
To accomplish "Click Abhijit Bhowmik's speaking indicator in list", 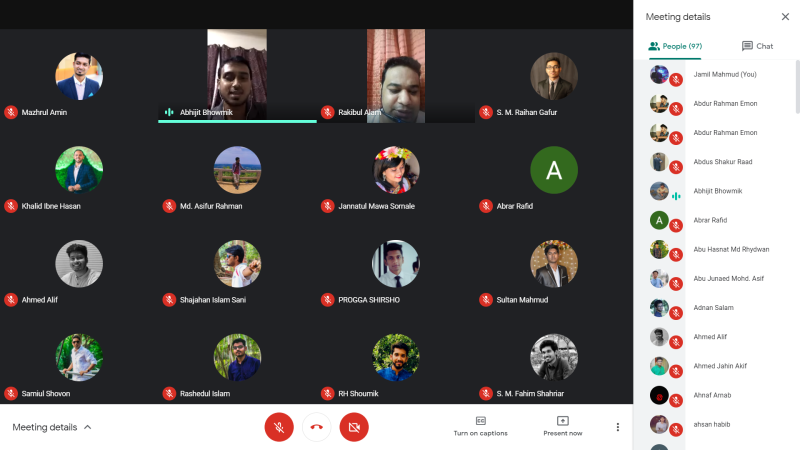I will [676, 196].
